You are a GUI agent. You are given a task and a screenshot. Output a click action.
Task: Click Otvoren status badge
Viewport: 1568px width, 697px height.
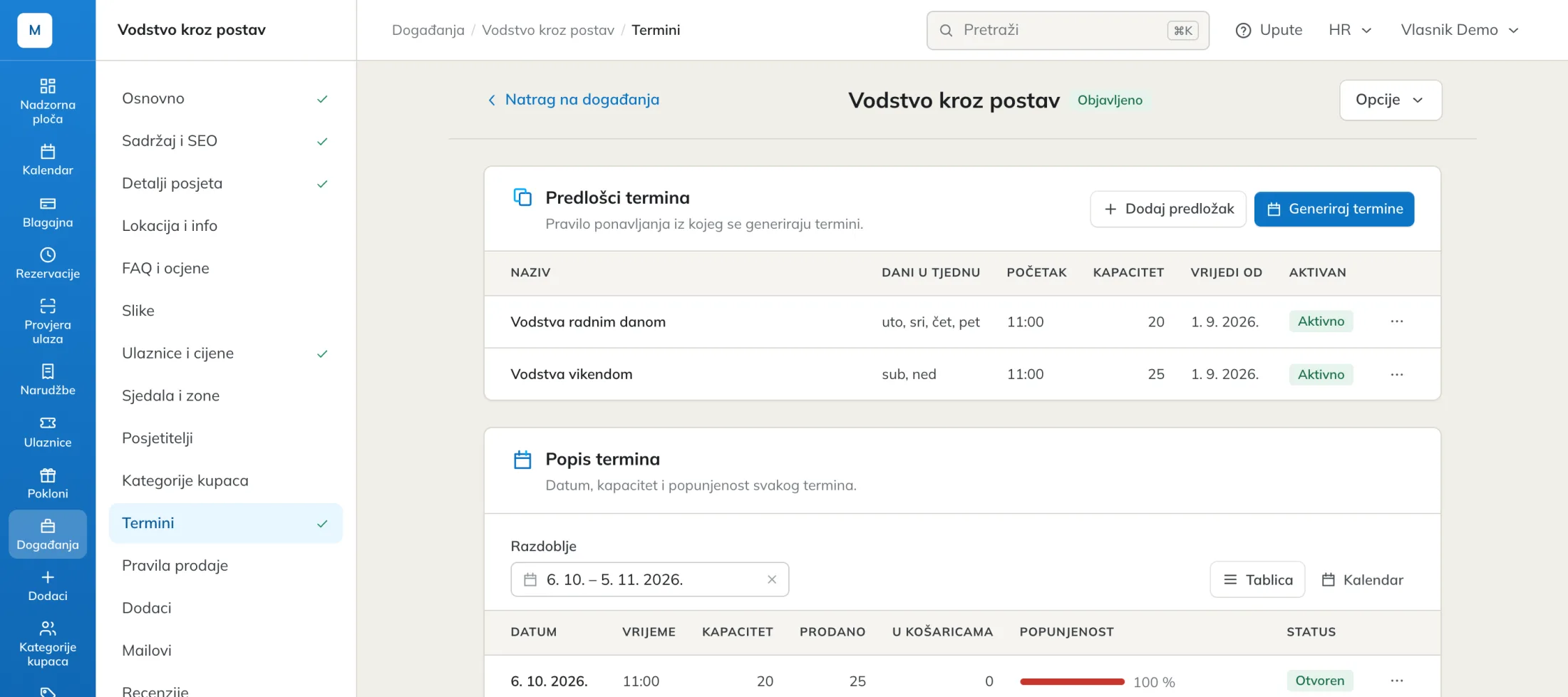pos(1319,681)
